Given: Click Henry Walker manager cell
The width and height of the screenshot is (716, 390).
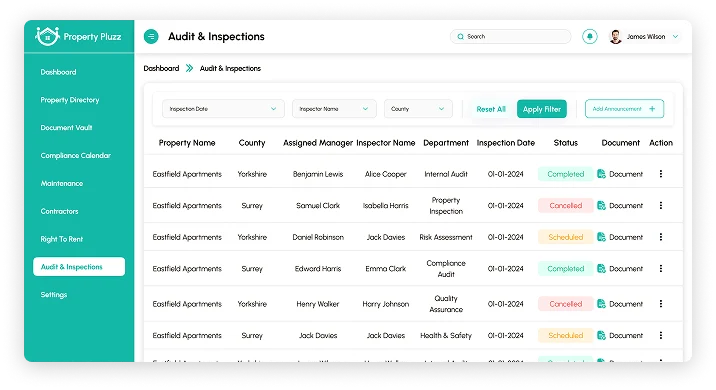Looking at the screenshot, I should point(318,304).
